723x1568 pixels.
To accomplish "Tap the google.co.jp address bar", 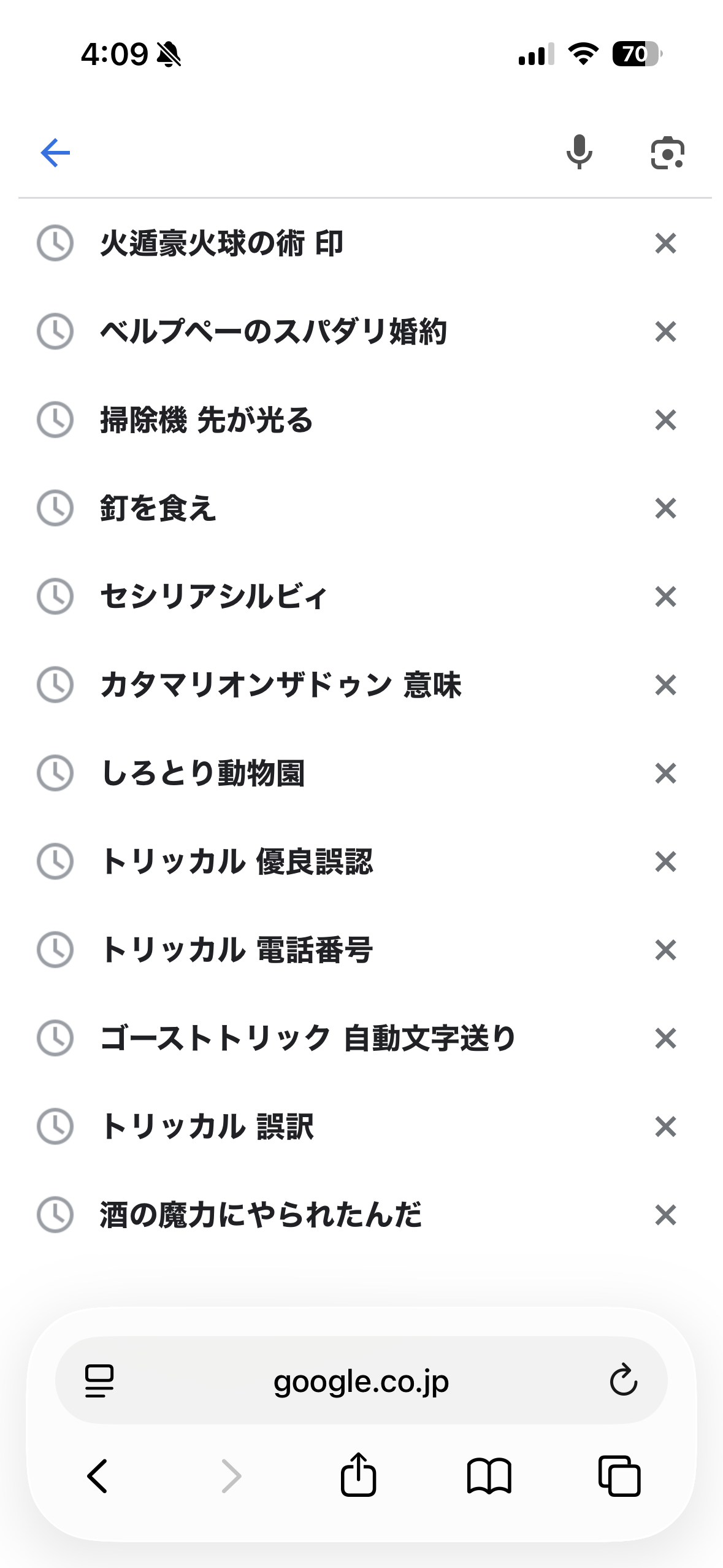I will point(361,1381).
